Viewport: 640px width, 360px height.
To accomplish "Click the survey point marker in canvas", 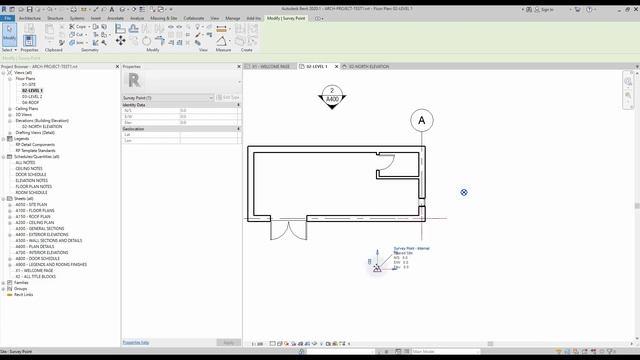I will [377, 268].
